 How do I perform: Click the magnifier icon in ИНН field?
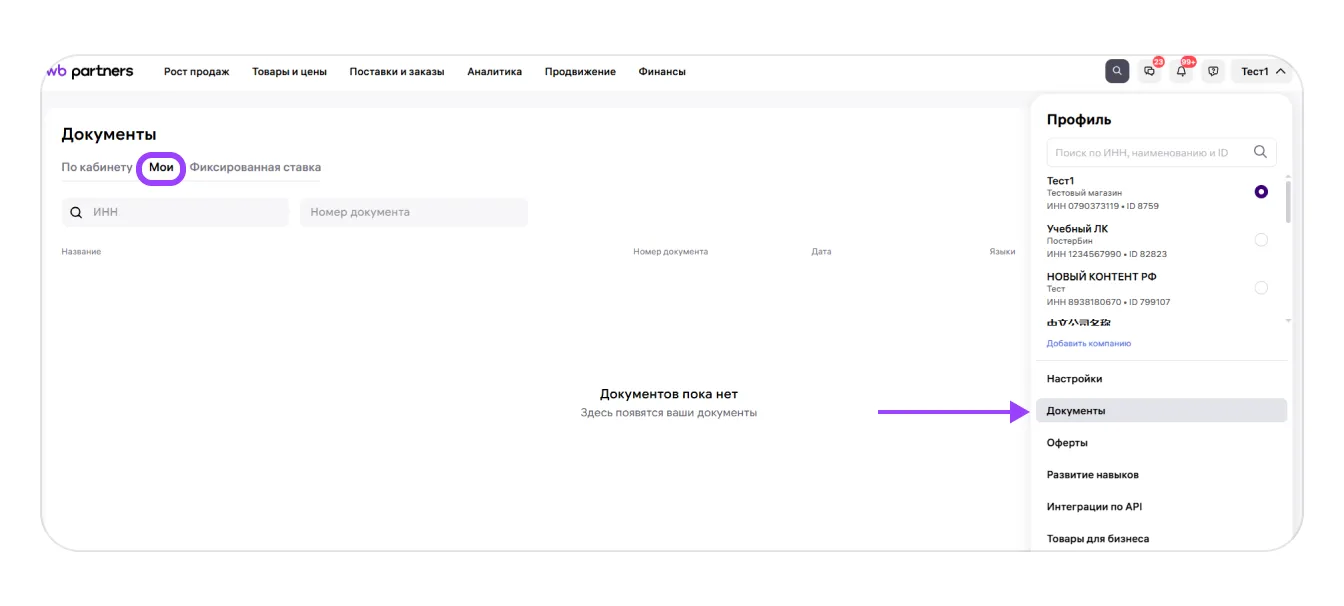pyautogui.click(x=76, y=212)
